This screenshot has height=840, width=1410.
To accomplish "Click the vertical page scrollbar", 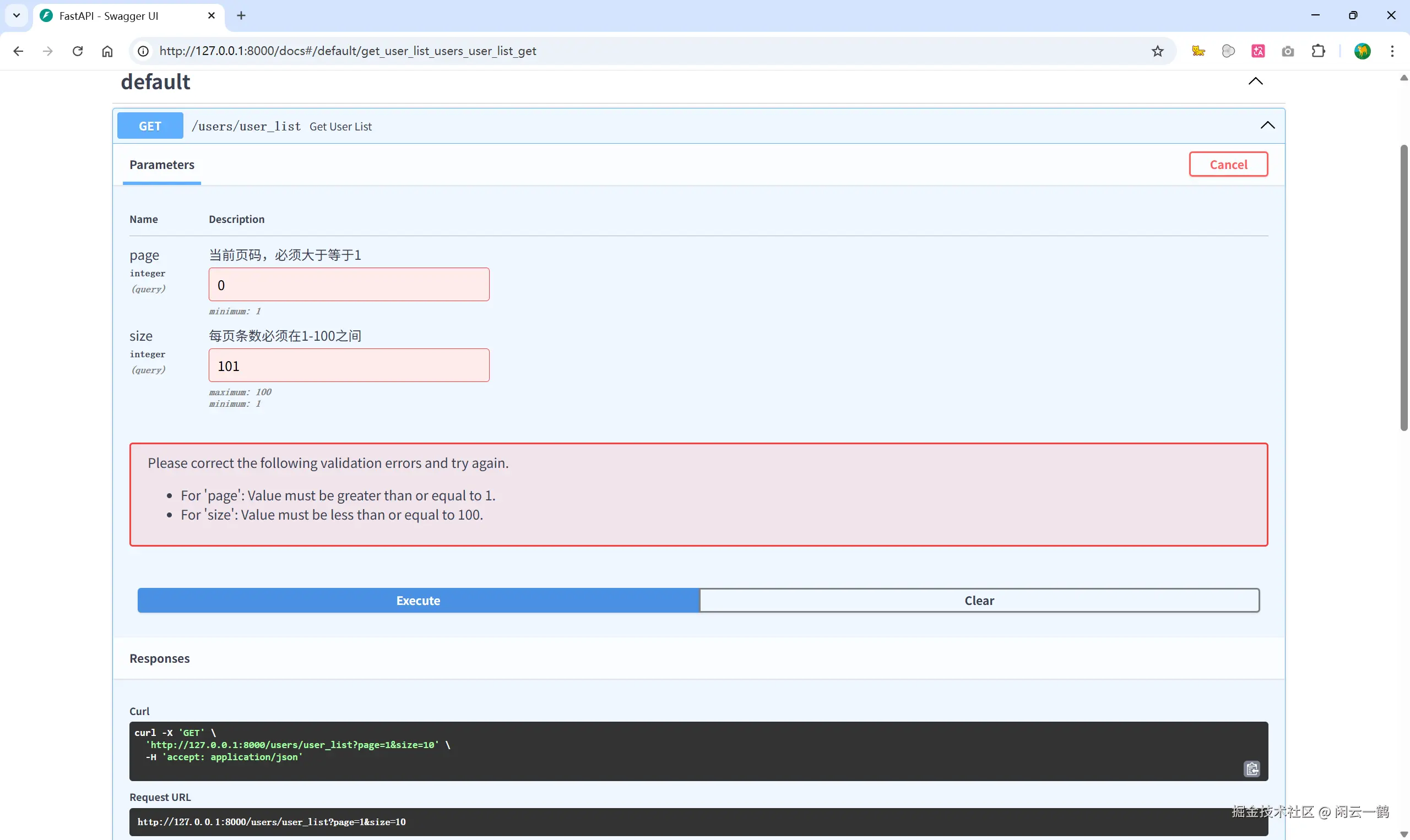I will (x=1404, y=287).
